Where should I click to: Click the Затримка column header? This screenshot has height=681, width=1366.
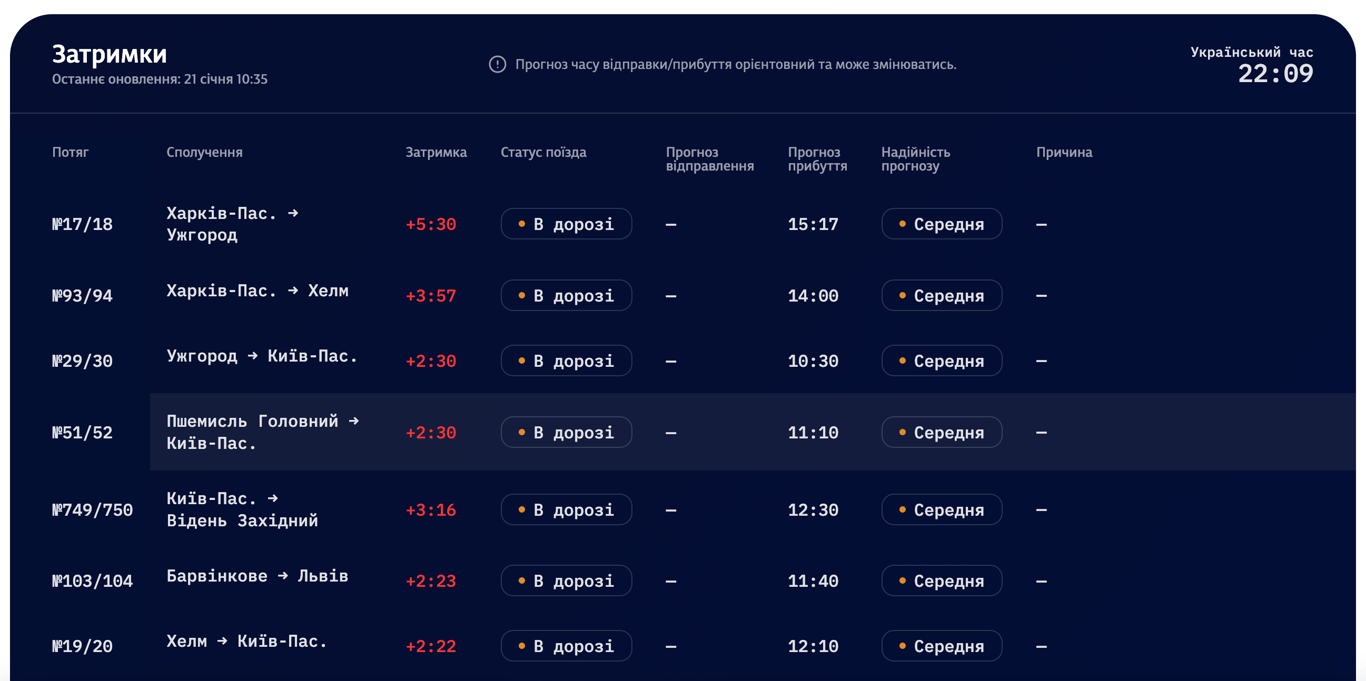tap(436, 152)
